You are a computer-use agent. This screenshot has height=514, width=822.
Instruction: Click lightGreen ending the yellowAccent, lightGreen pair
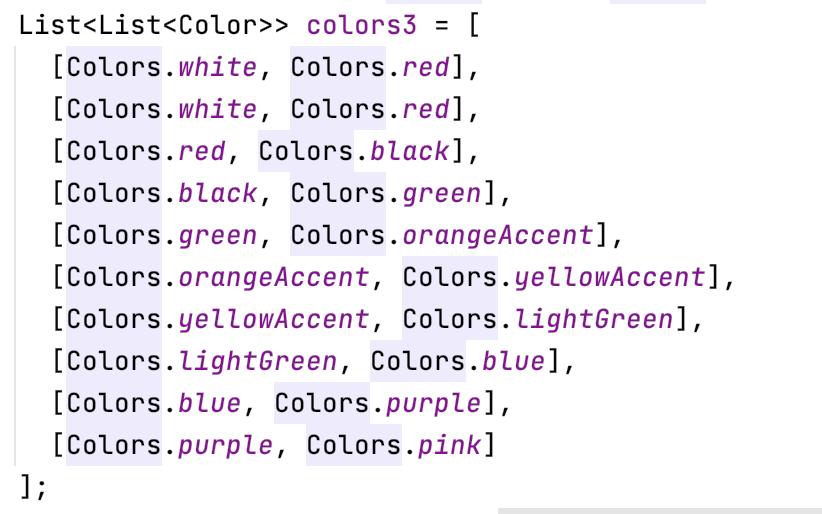click(594, 319)
